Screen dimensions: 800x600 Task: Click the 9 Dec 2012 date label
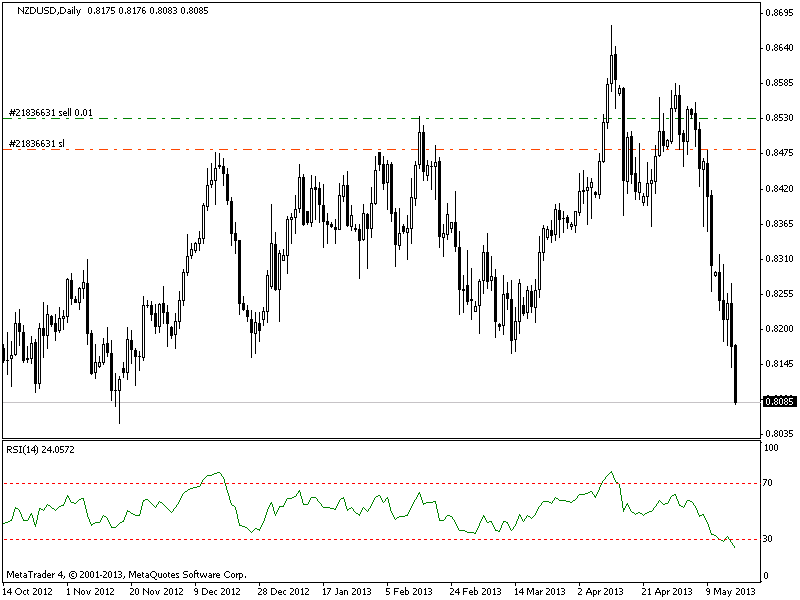click(x=217, y=591)
